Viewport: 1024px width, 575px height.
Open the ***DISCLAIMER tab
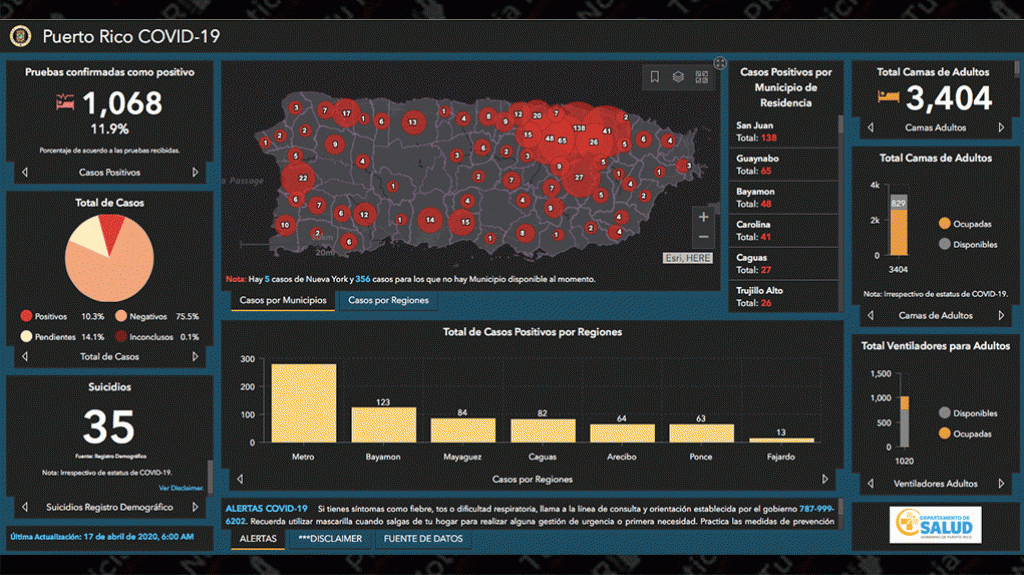[x=330, y=538]
